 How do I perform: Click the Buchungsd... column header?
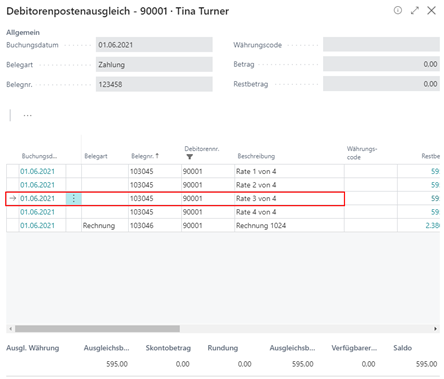[x=39, y=156]
